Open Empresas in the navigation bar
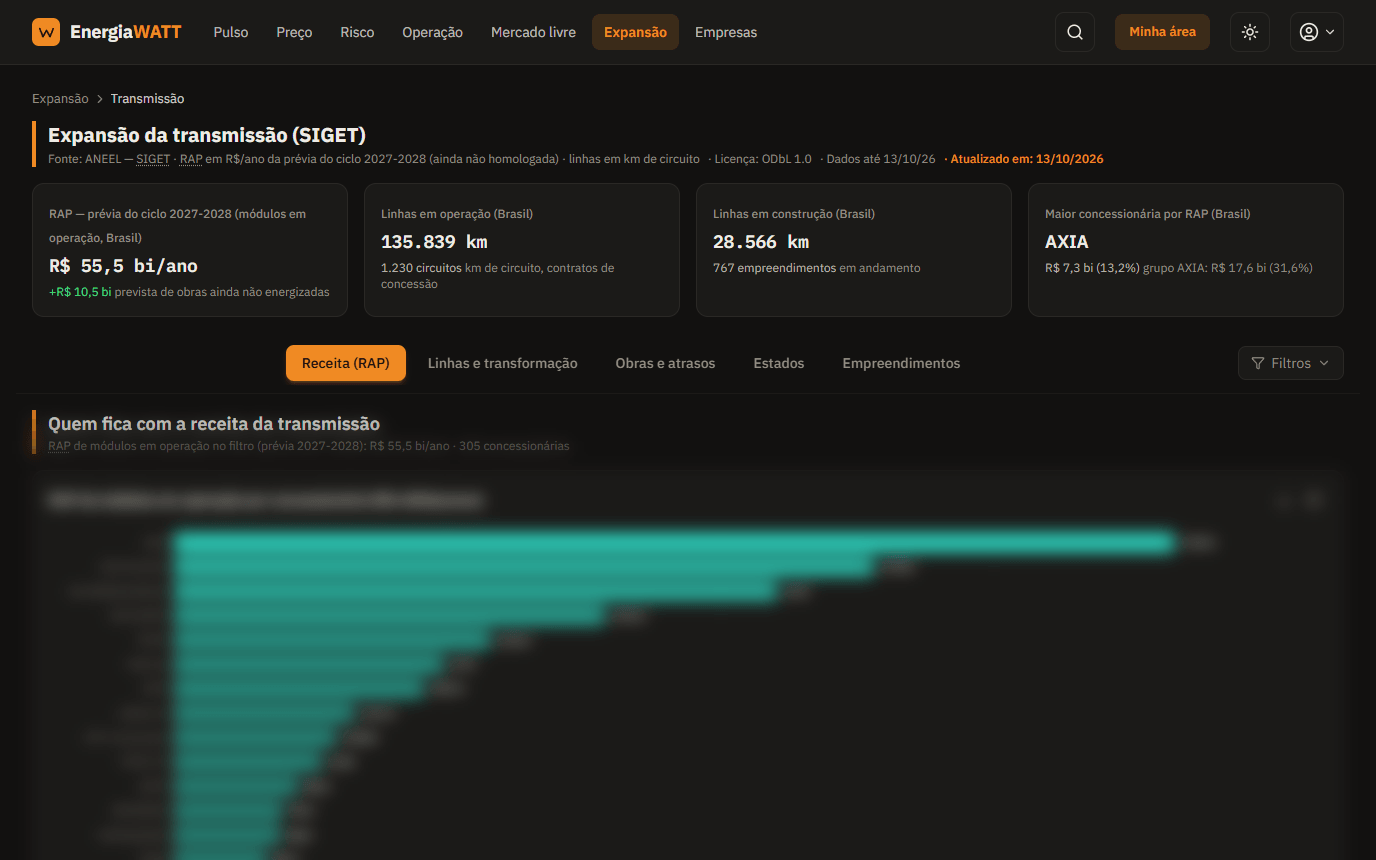Viewport: 1376px width, 860px height. [x=726, y=32]
